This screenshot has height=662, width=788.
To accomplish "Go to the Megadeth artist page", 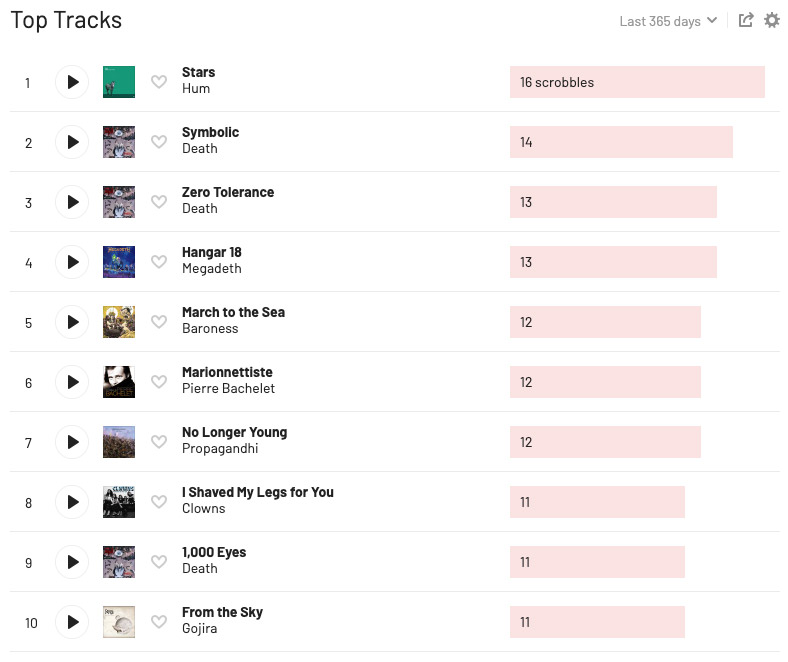I will tap(211, 269).
